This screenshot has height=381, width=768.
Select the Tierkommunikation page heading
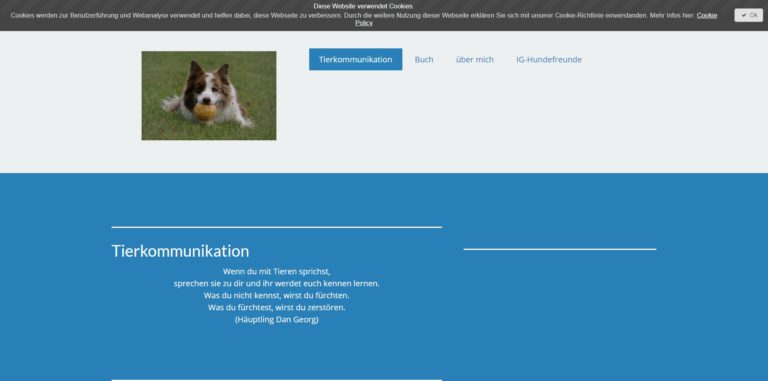click(180, 251)
